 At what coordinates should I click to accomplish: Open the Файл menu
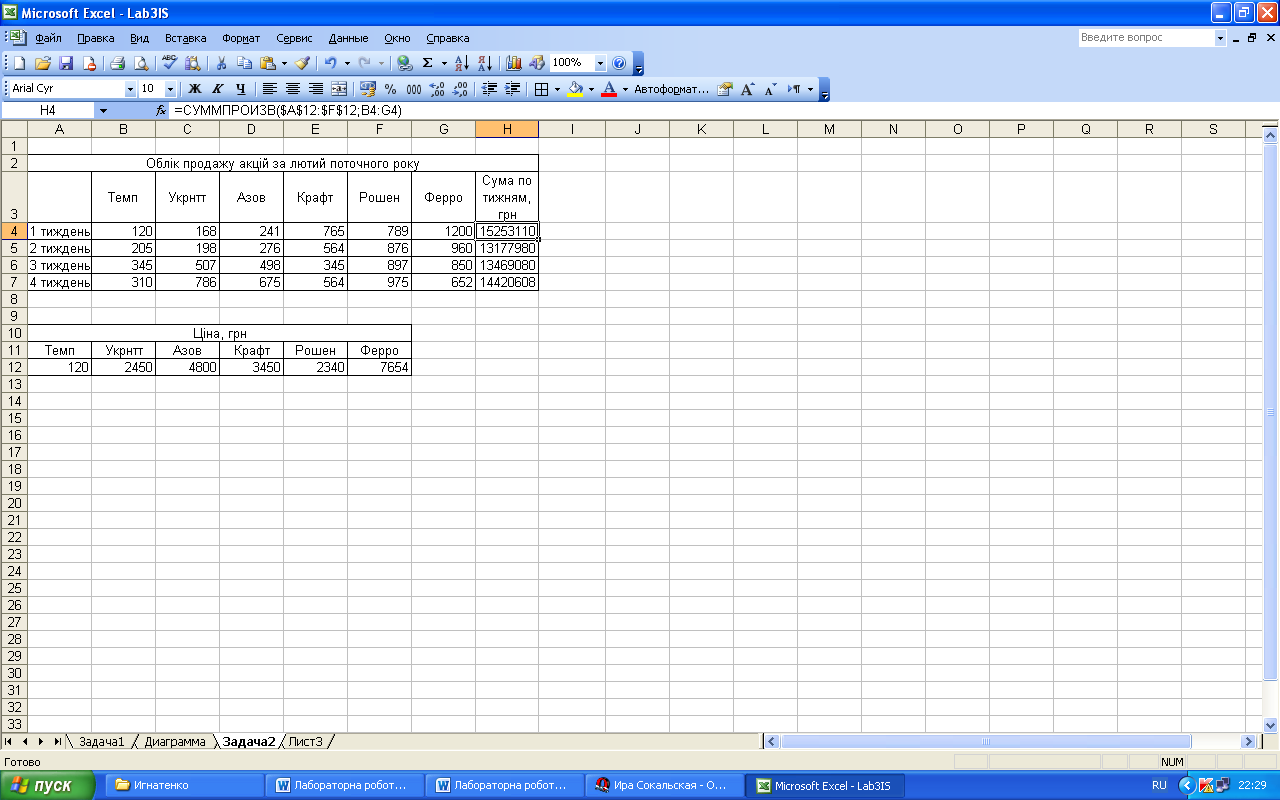48,38
